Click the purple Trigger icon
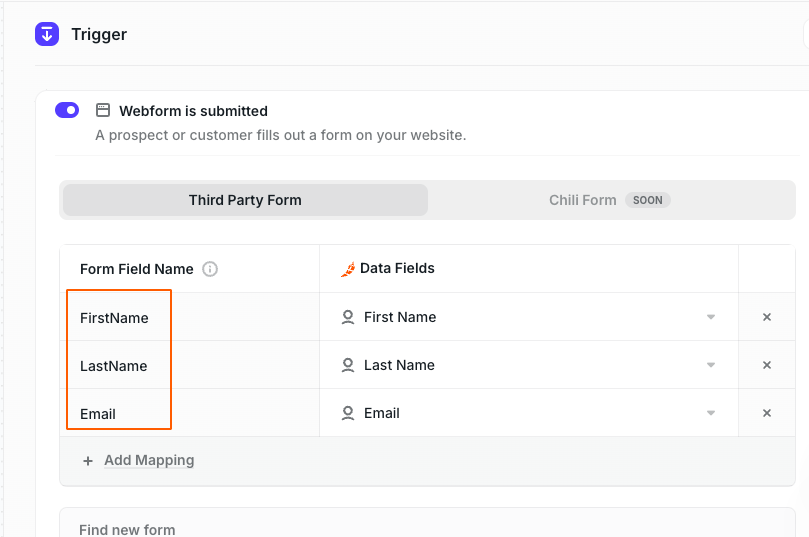The height and width of the screenshot is (537, 809). click(47, 35)
